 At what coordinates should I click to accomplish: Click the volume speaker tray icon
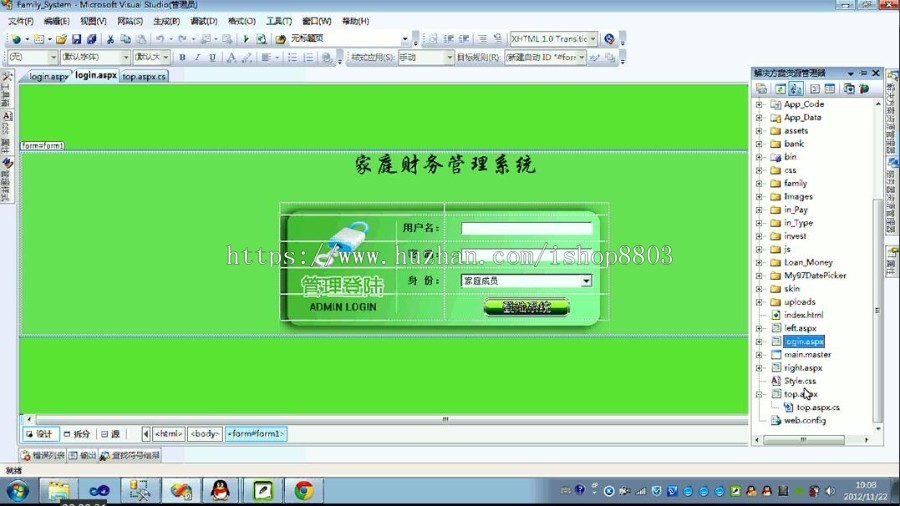coord(830,491)
